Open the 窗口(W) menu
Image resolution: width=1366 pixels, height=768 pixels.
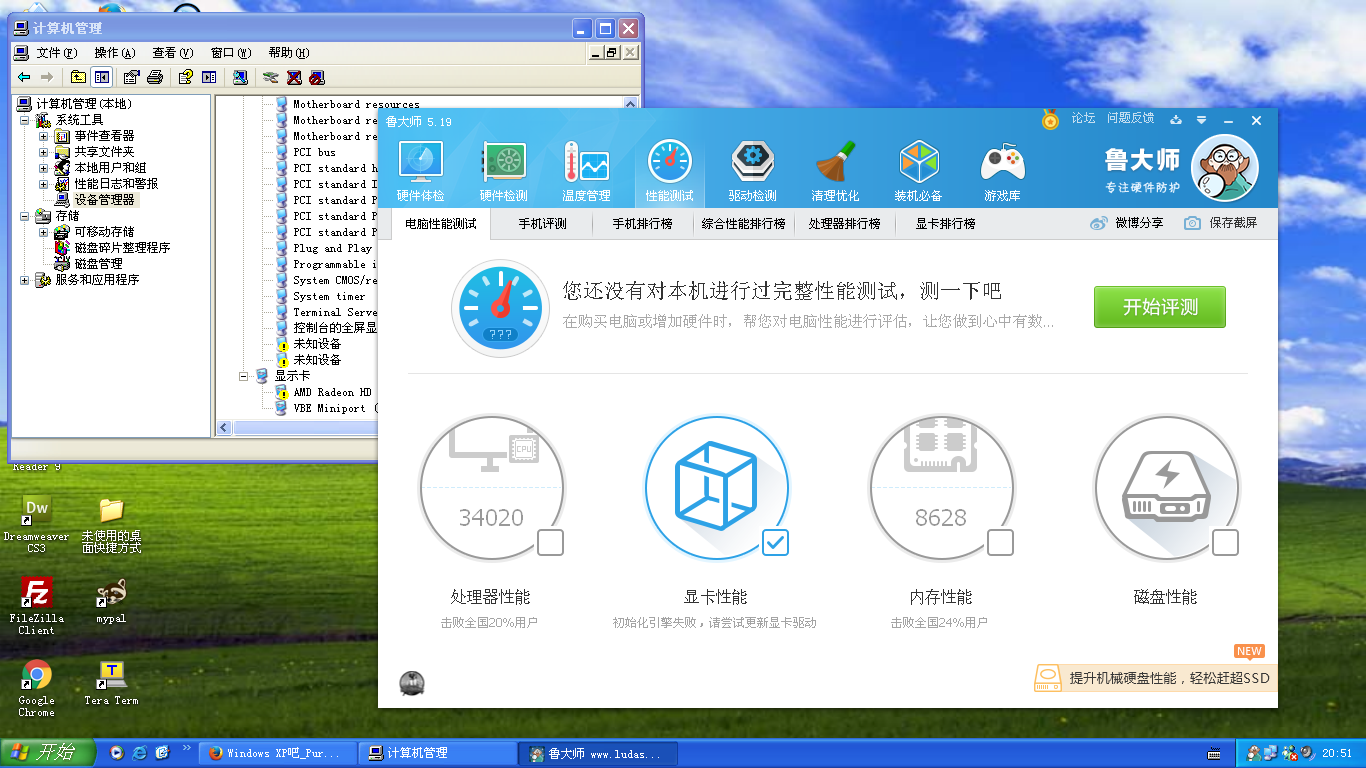click(230, 53)
